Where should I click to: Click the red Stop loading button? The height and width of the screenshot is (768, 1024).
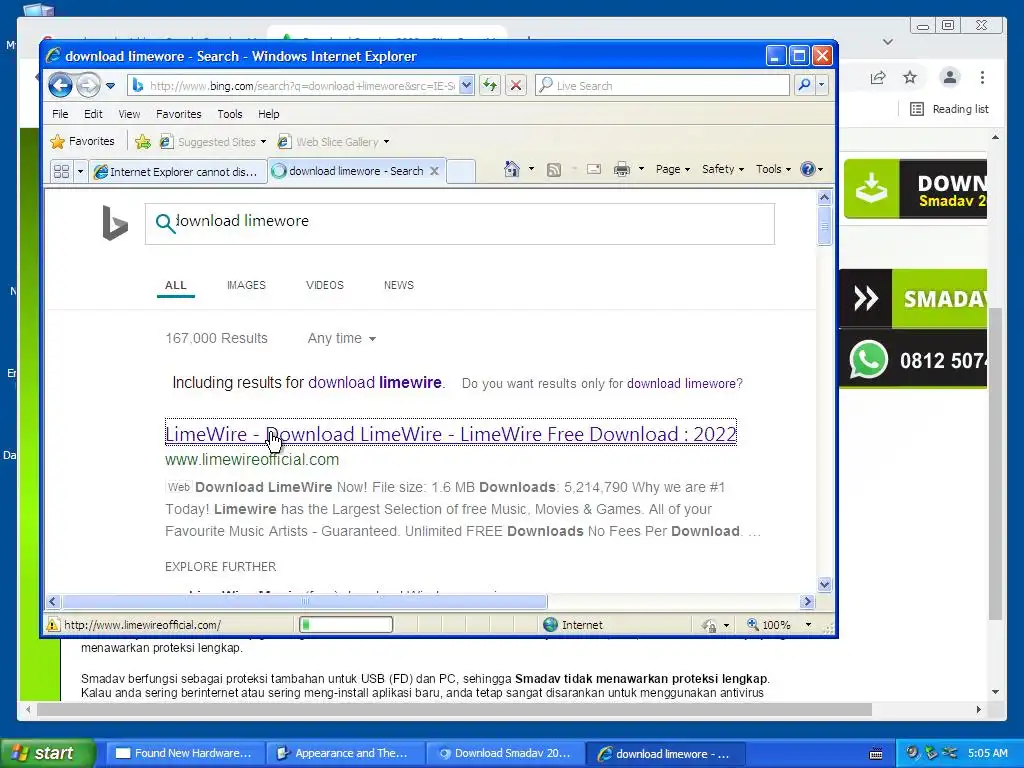[x=516, y=85]
